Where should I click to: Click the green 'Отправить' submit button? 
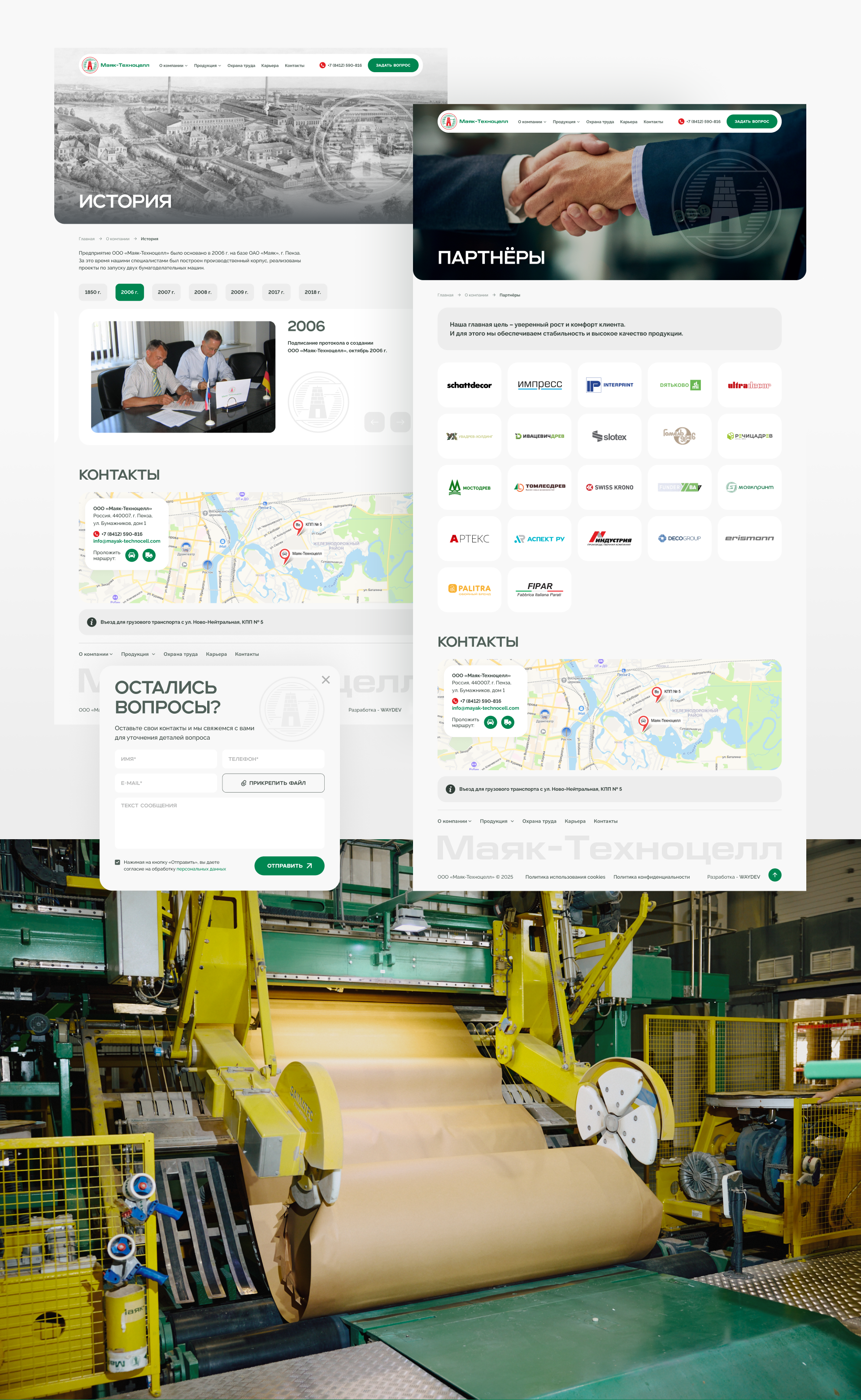pyautogui.click(x=289, y=866)
